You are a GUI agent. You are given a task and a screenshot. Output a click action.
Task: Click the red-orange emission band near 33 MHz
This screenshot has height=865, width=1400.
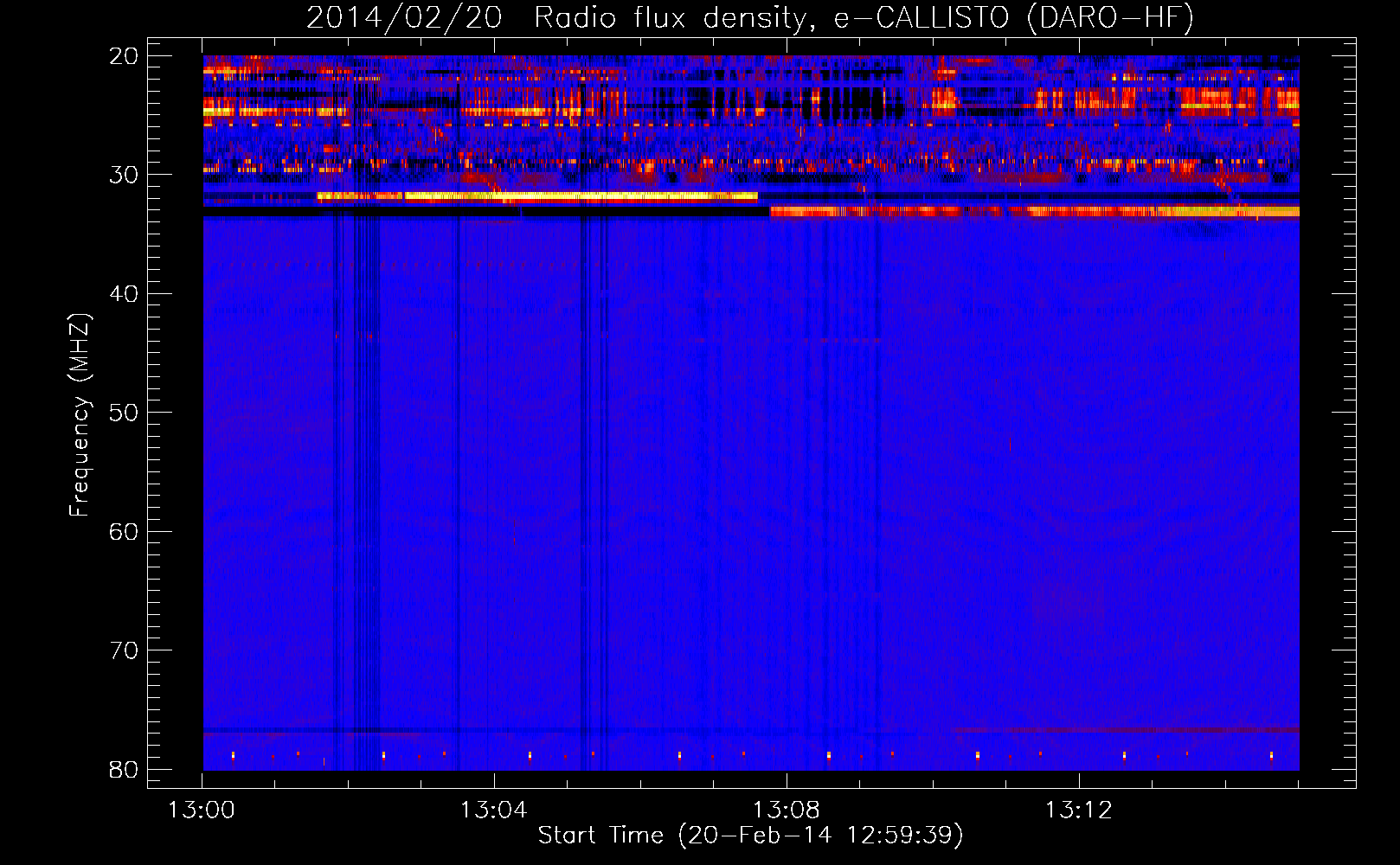1035,211
